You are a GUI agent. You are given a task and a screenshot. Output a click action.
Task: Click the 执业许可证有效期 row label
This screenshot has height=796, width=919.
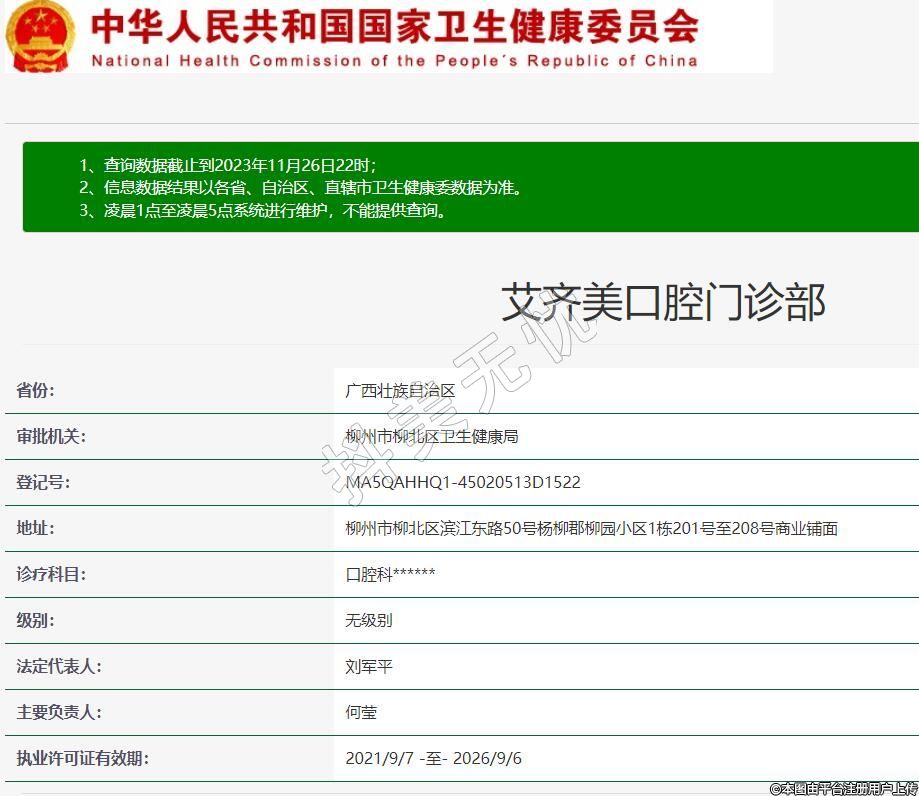click(83, 758)
